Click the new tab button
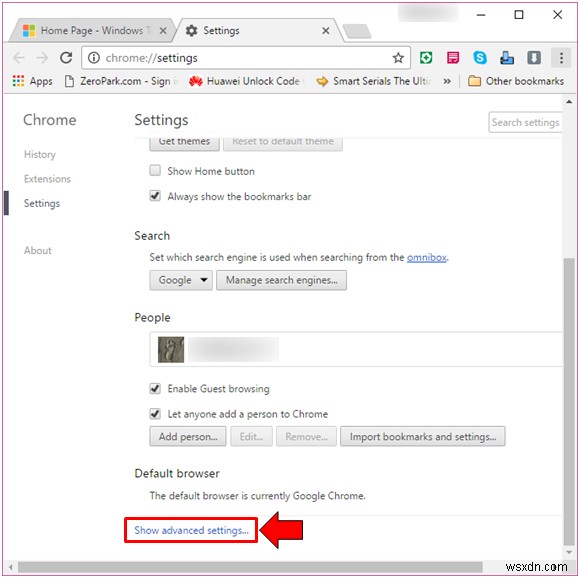This screenshot has height=577, width=579. click(x=357, y=31)
